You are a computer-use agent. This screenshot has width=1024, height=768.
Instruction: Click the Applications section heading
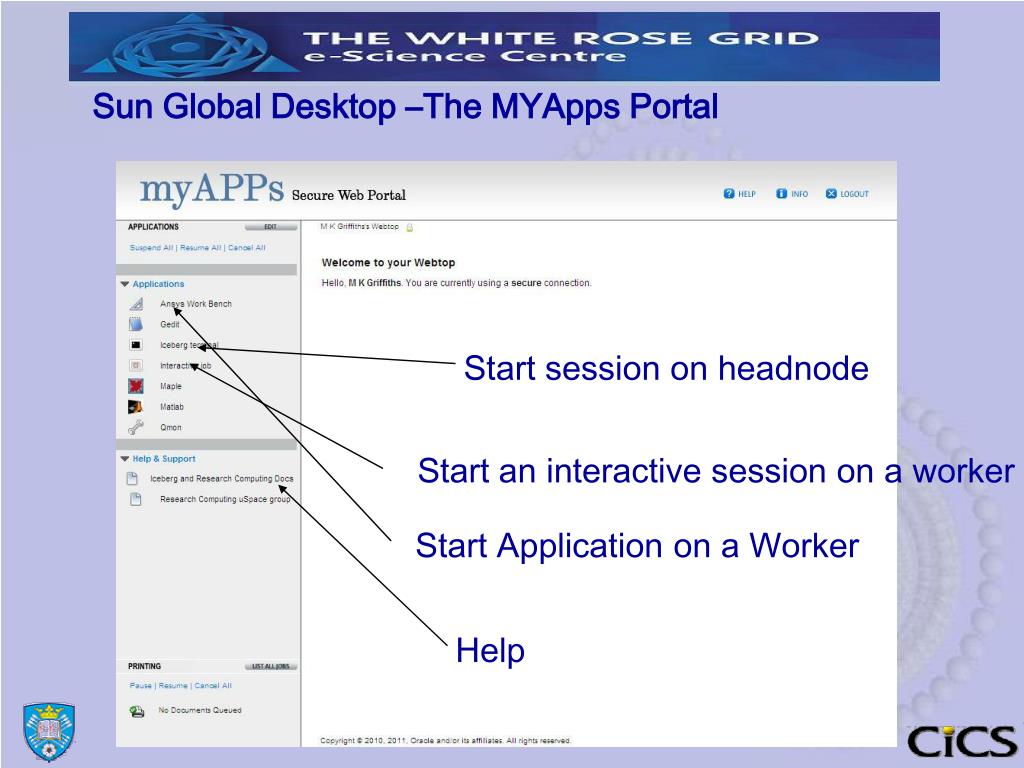158,284
